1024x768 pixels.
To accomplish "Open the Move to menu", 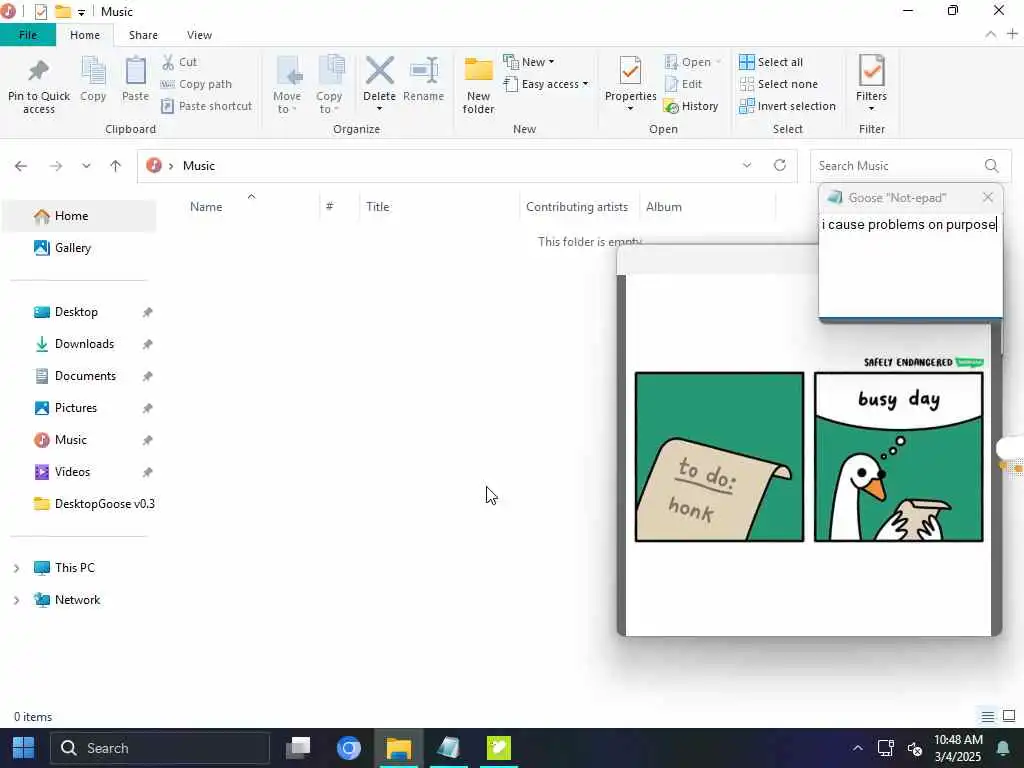I will click(x=287, y=85).
